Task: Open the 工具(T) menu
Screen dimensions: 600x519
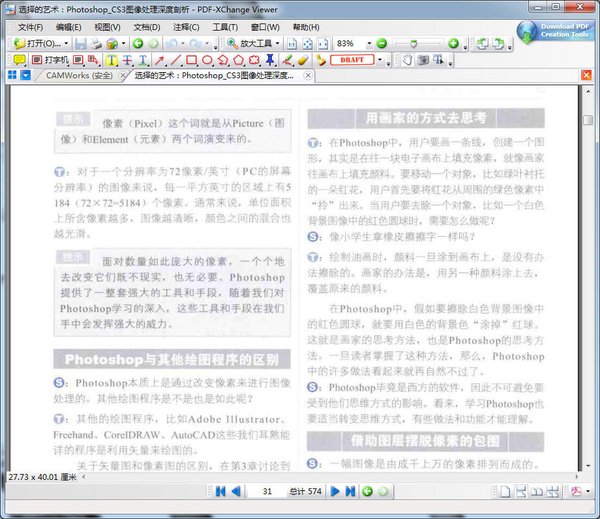Action: point(225,27)
